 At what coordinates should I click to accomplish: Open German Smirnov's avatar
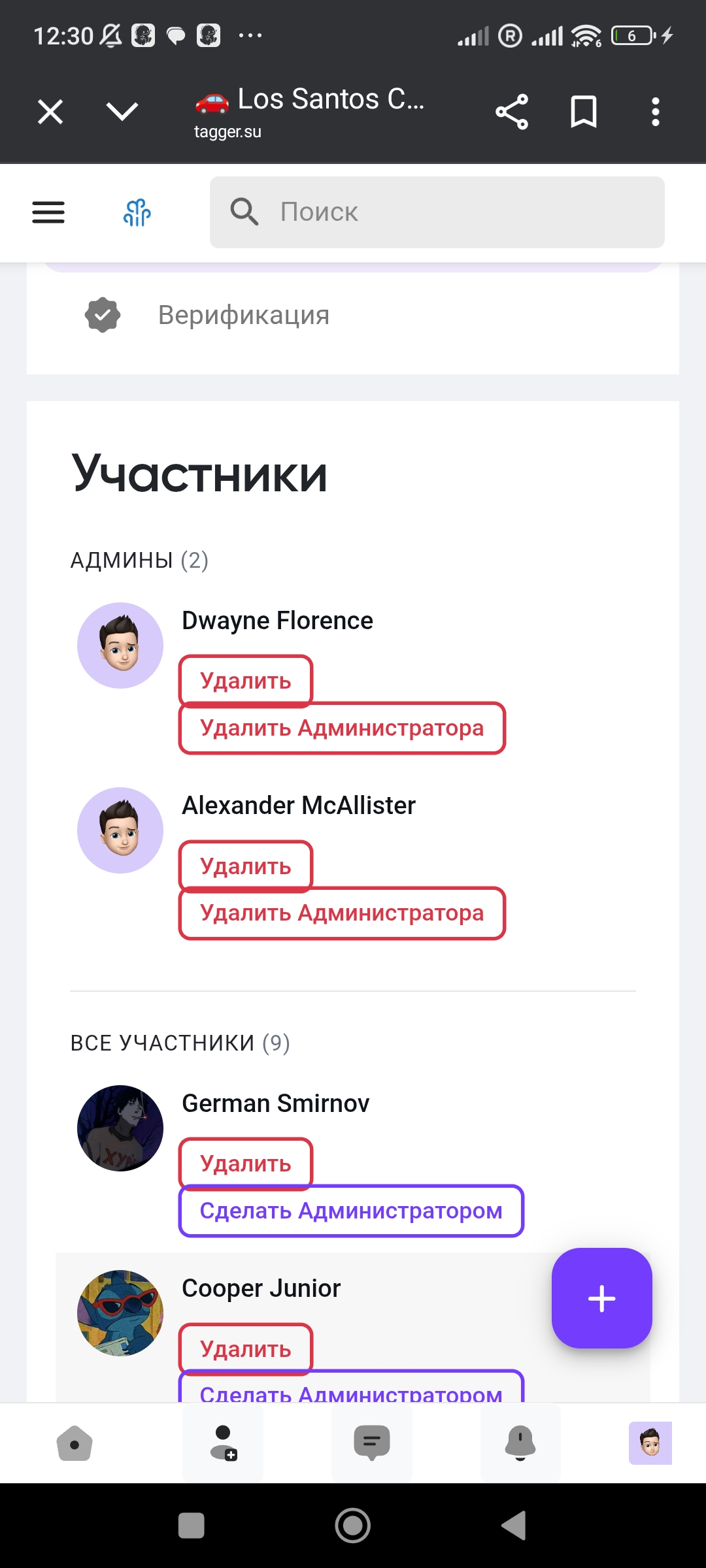(x=120, y=1128)
